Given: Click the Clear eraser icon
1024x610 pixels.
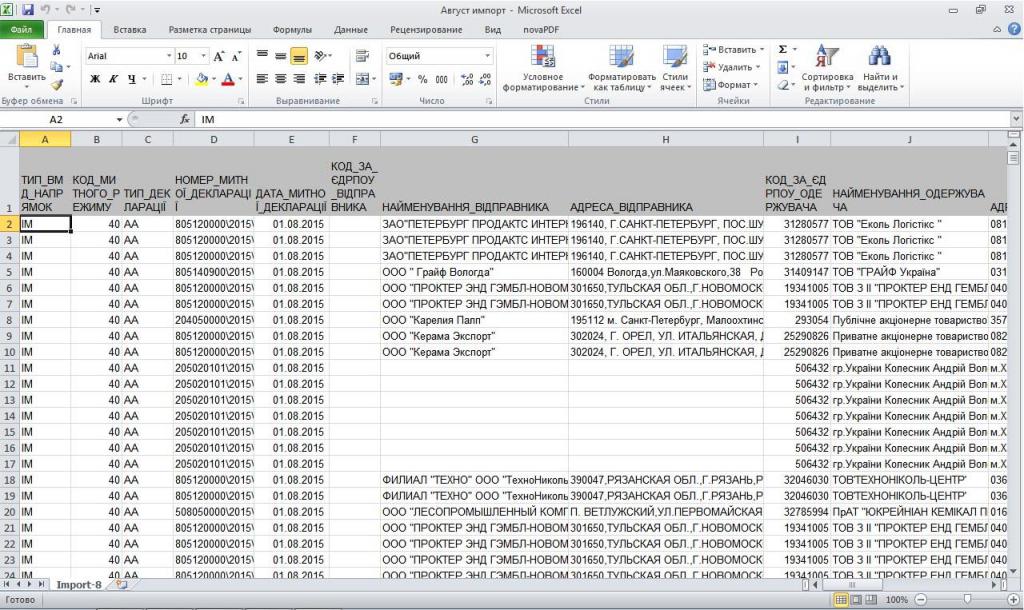Looking at the screenshot, I should (x=782, y=84).
